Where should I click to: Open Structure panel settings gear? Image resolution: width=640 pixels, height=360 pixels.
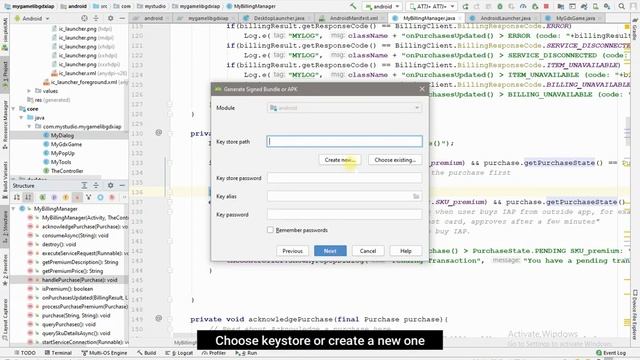click(111, 185)
